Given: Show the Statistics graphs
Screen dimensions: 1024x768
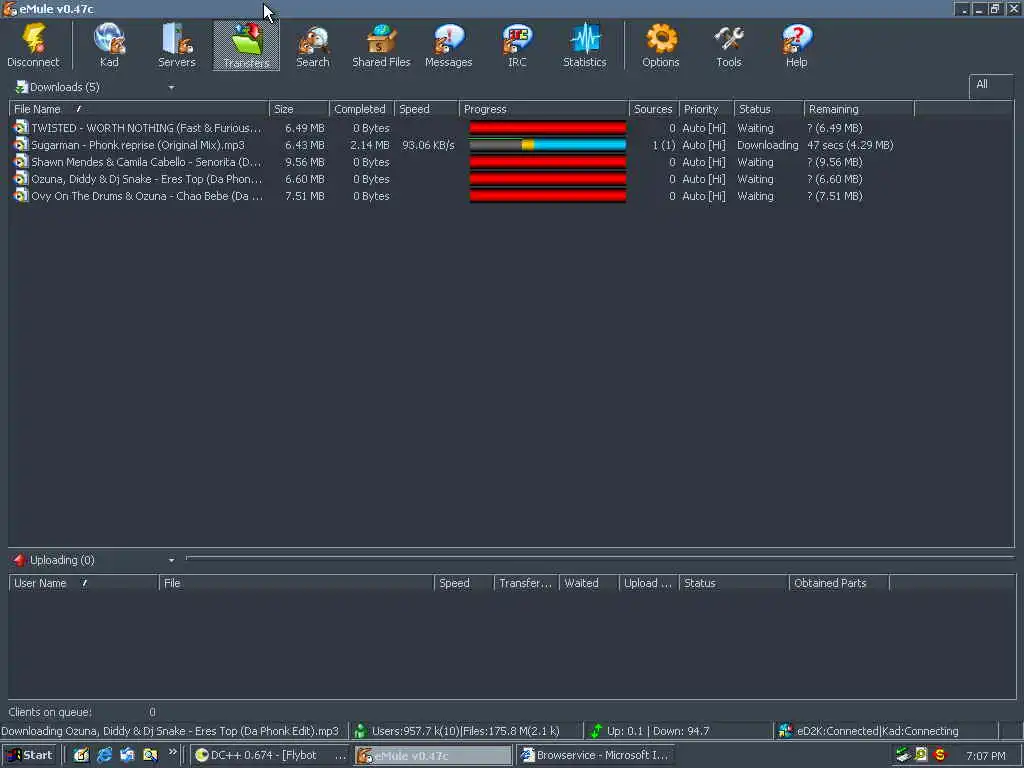Looking at the screenshot, I should (584, 46).
